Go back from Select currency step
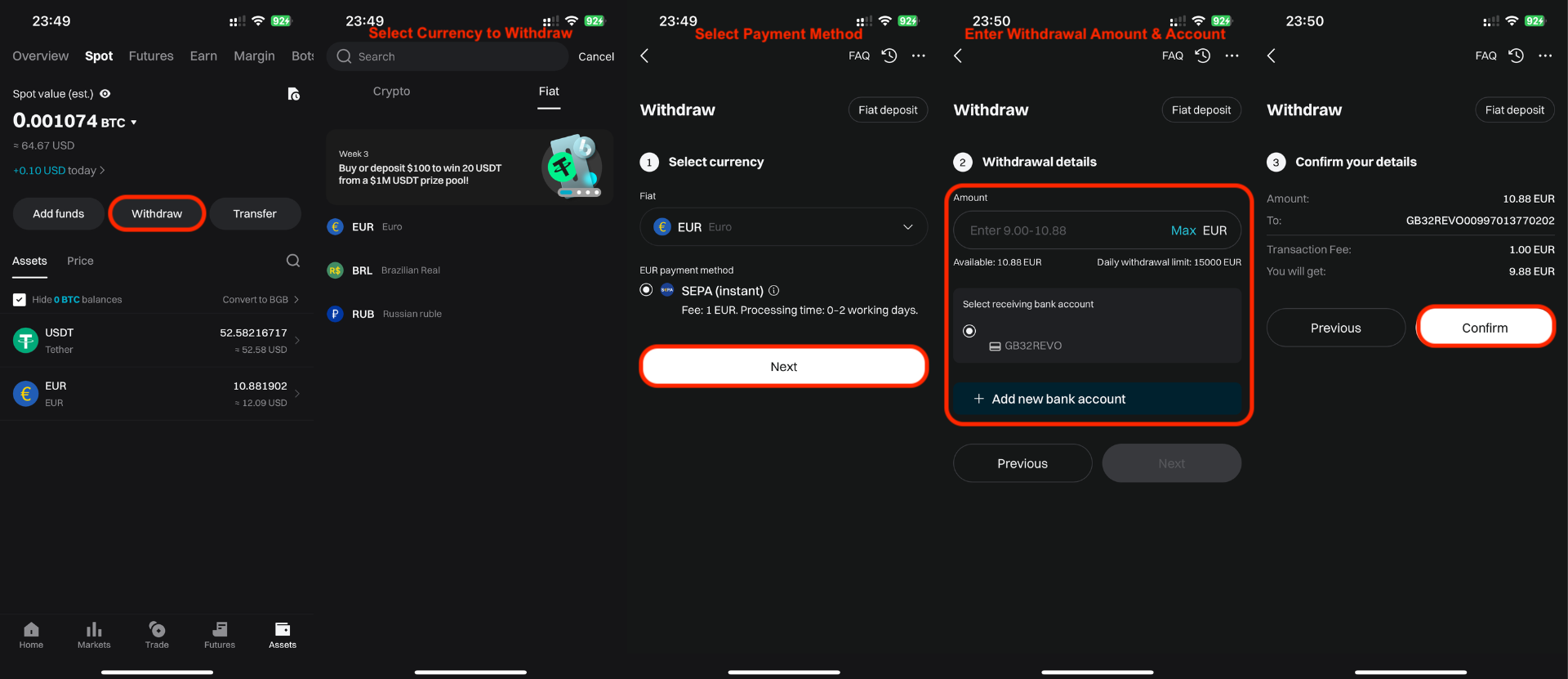This screenshot has height=679, width=1568. click(644, 56)
